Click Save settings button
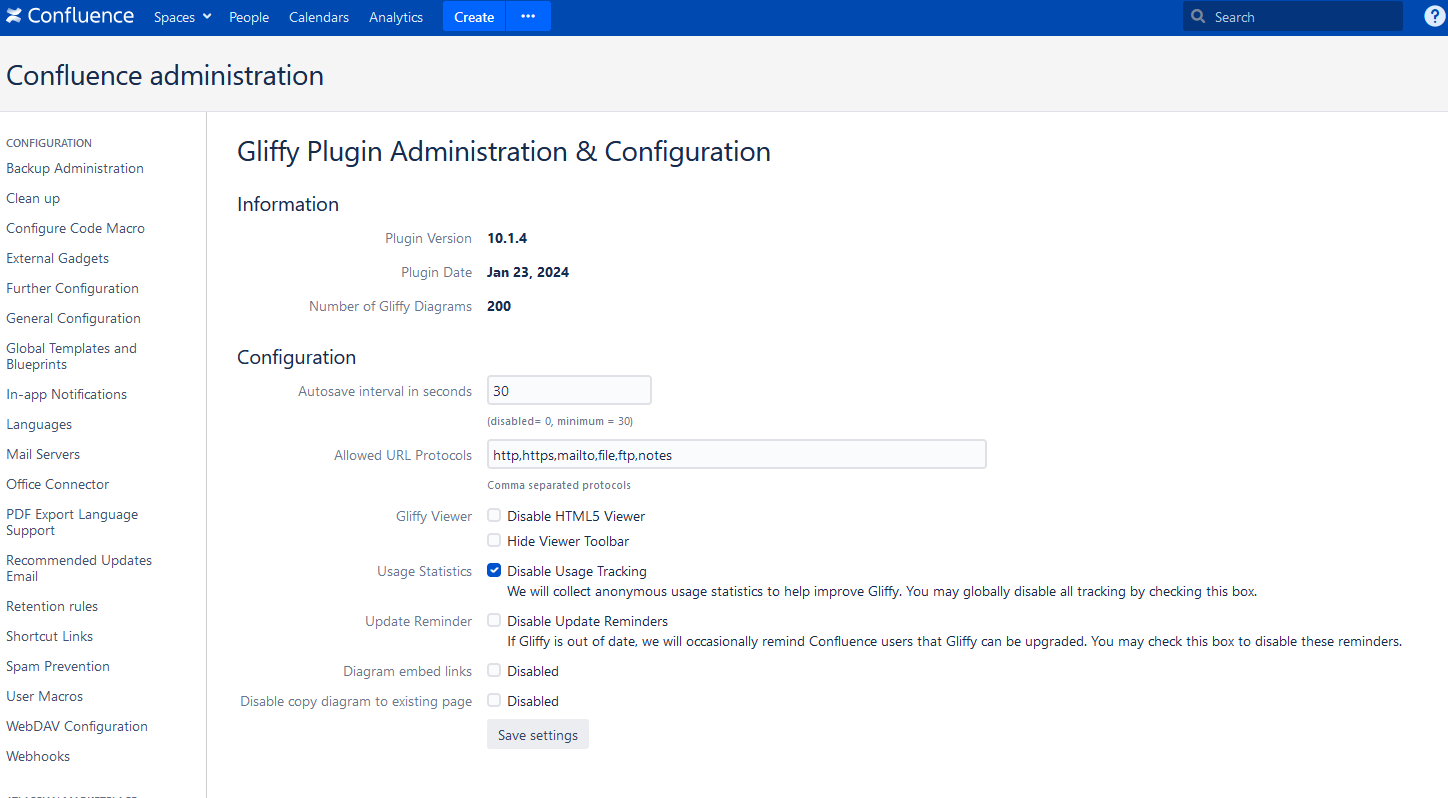Screen dimensions: 1448x798 pyautogui.click(x=538, y=734)
